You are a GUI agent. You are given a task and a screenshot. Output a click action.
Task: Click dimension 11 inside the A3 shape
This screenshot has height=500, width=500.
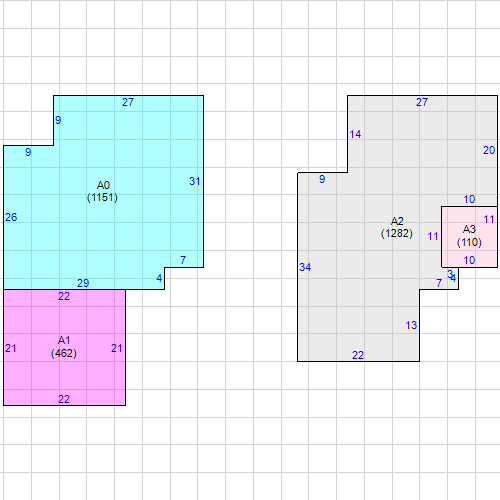489,219
